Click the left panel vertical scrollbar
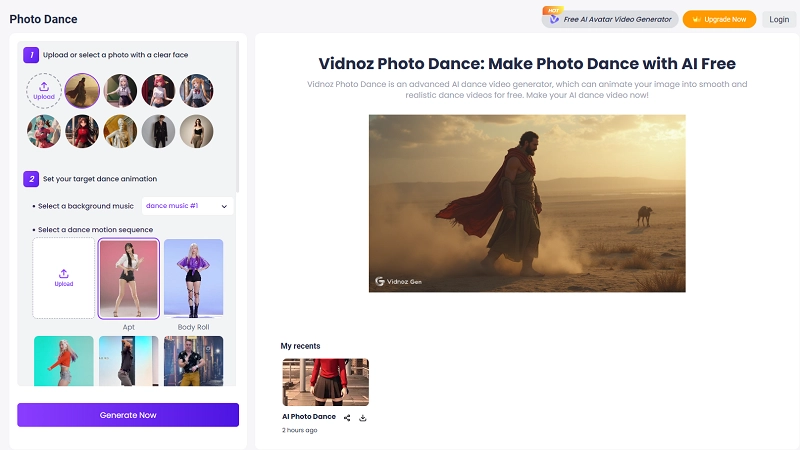This screenshot has height=450, width=800. coord(238,120)
